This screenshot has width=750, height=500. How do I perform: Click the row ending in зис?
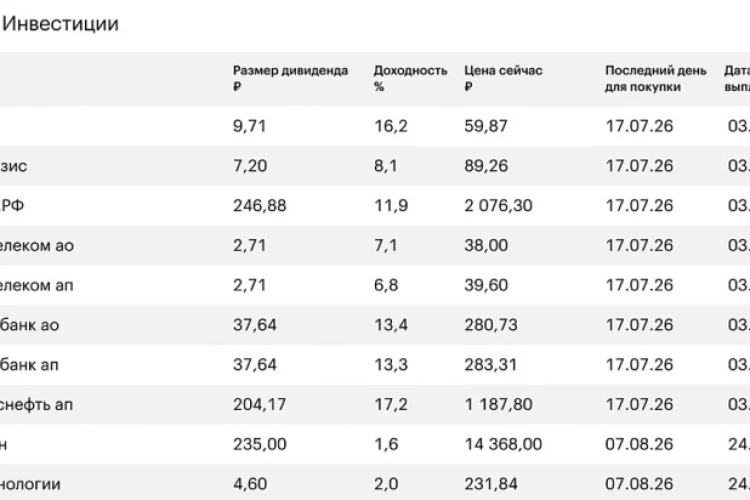[x=375, y=166]
